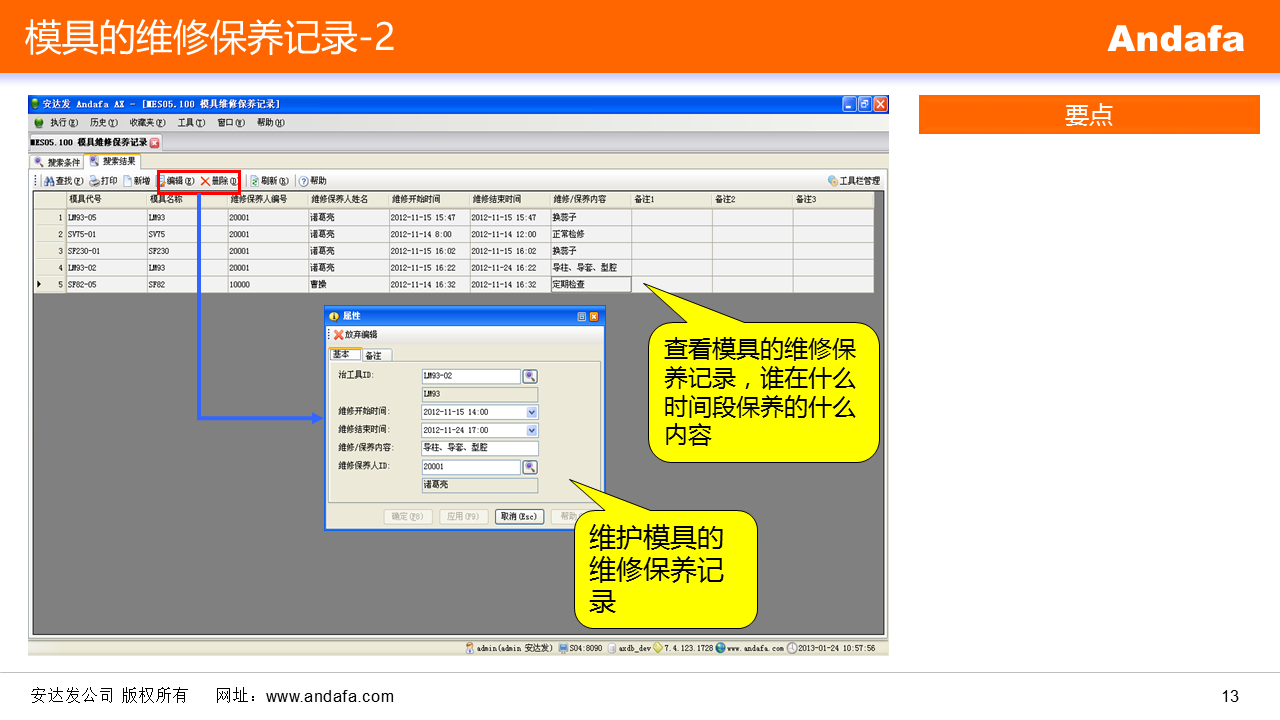Click the 打印 (Print) toolbar icon
The height and width of the screenshot is (720, 1280).
click(94, 181)
